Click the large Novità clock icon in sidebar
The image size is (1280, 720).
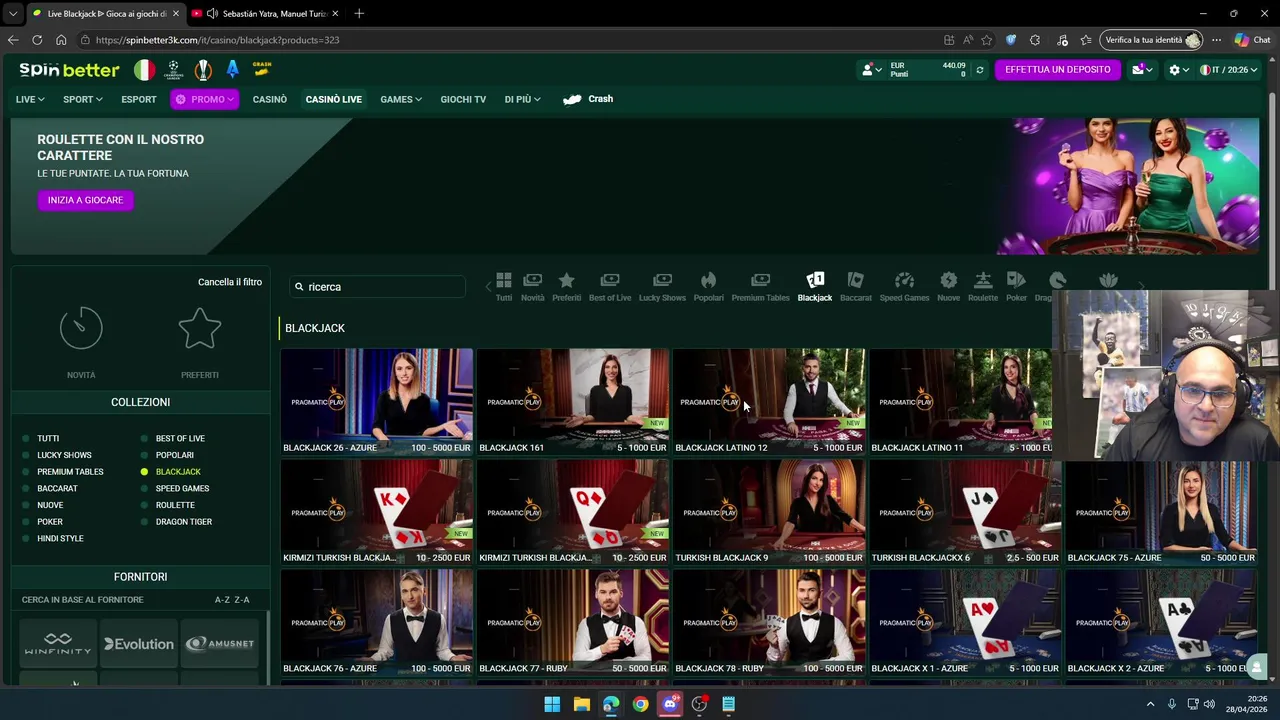click(81, 328)
